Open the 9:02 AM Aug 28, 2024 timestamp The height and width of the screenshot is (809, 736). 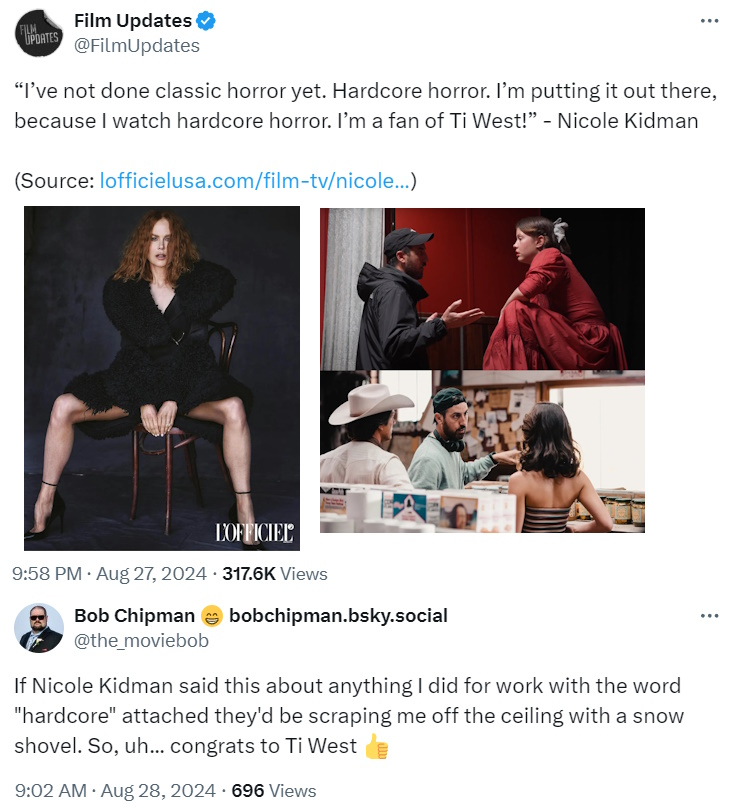coord(115,790)
